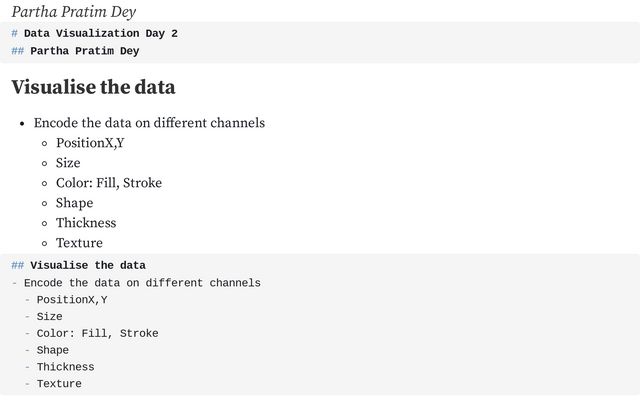
Task: Click the '- Size' line in code cell
Action: [43, 317]
